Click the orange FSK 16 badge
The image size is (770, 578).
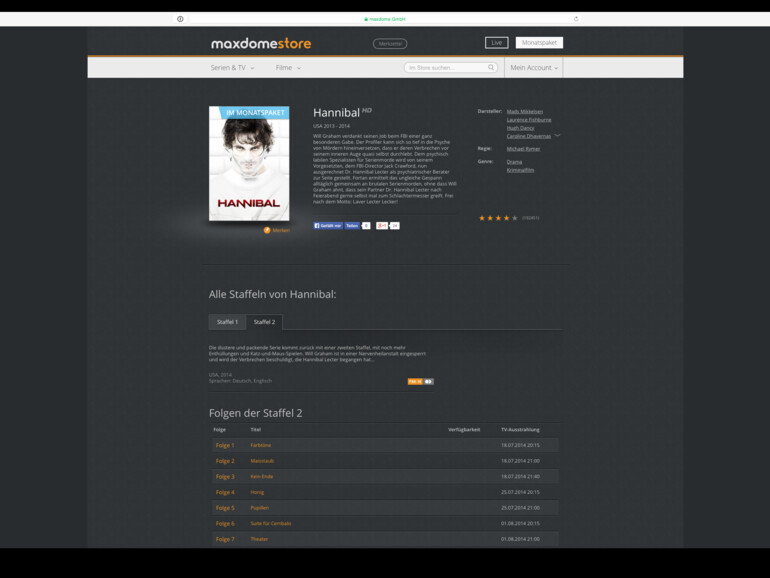pos(415,382)
